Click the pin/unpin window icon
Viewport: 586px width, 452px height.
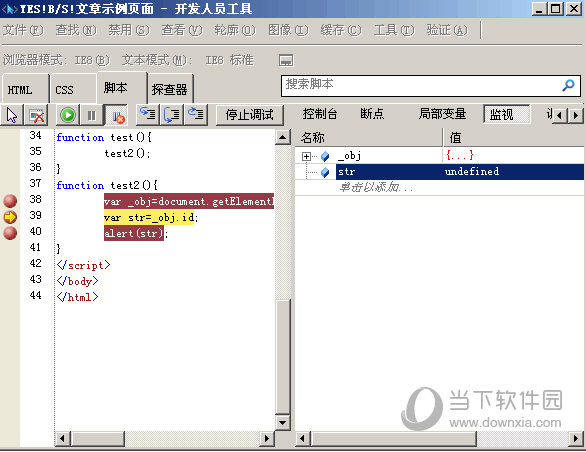tap(286, 60)
